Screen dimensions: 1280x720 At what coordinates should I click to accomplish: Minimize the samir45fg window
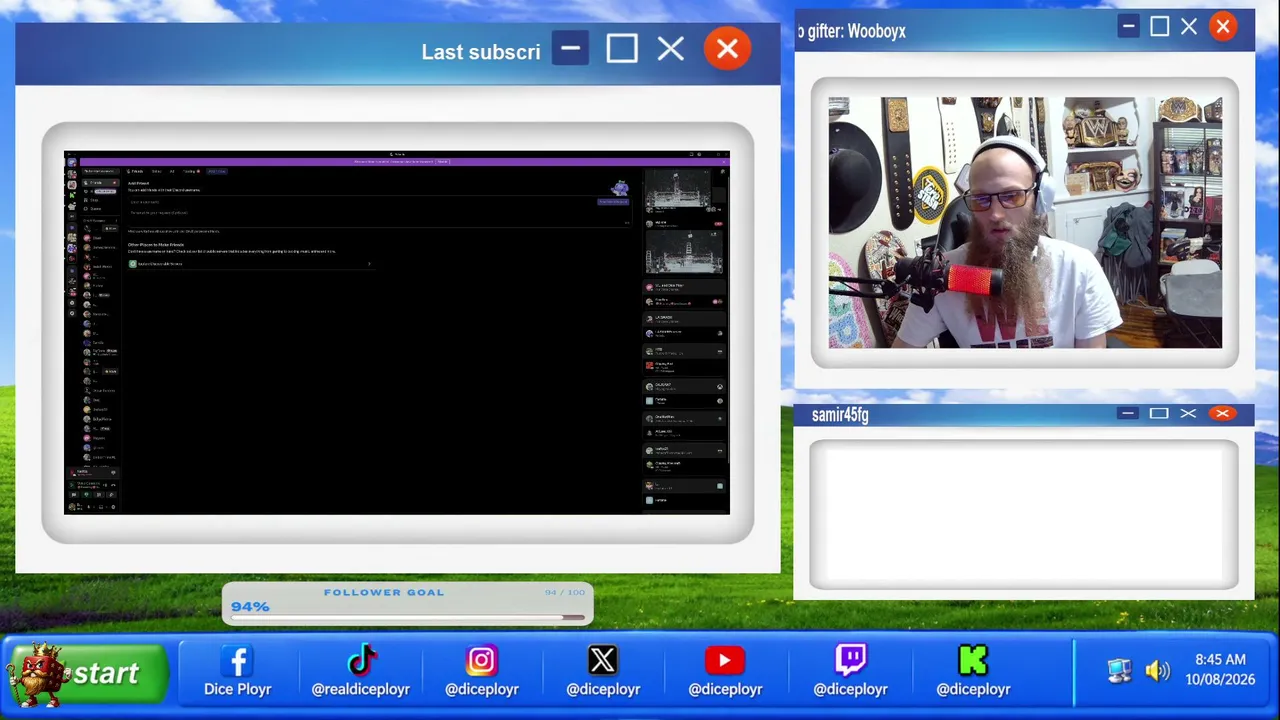click(x=1128, y=413)
